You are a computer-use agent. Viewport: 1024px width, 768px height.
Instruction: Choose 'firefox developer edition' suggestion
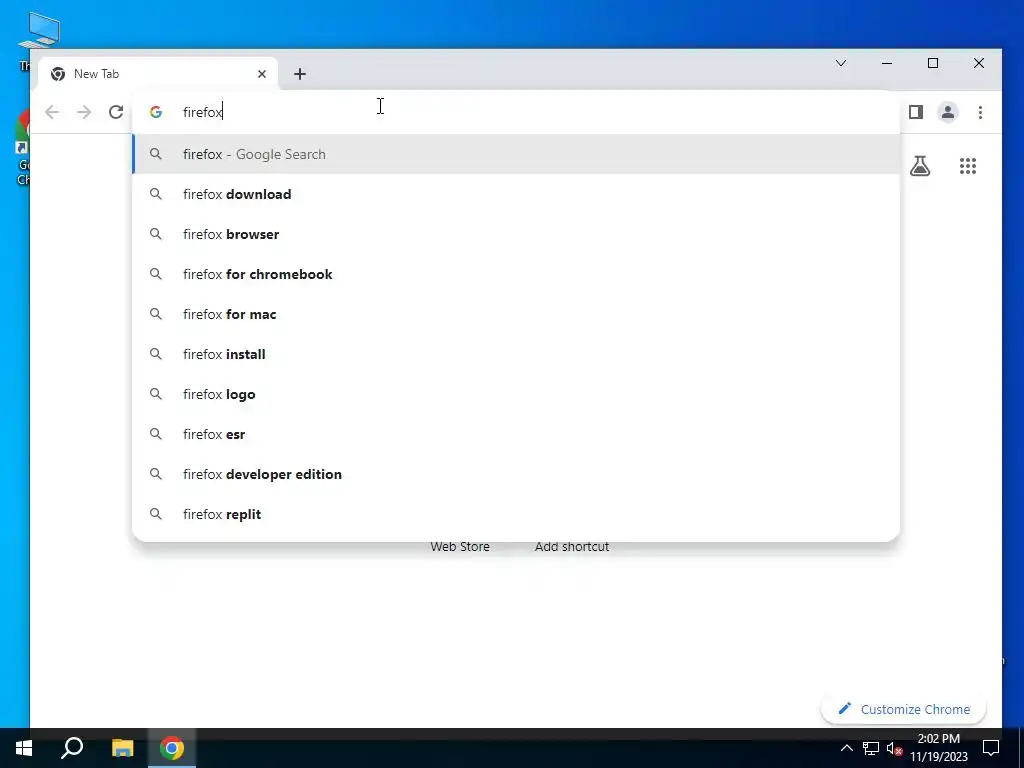coord(516,474)
